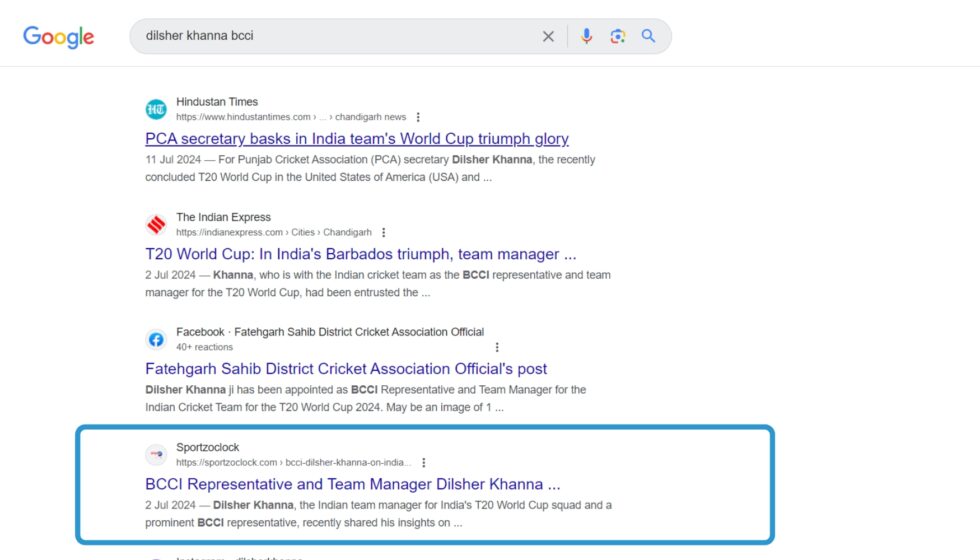Open more options for Hindustan Times result
The width and height of the screenshot is (980, 560).
pyautogui.click(x=418, y=117)
